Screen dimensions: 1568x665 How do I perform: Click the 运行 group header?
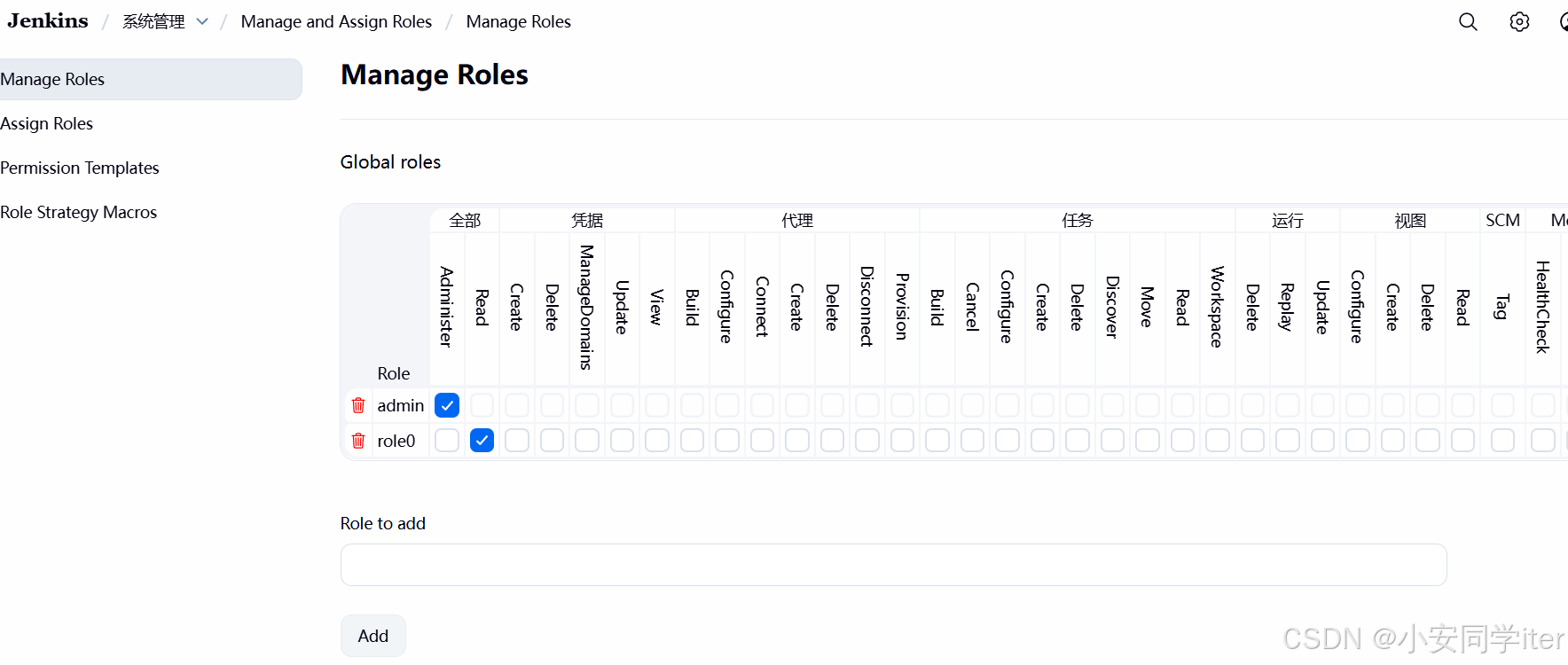click(1288, 220)
